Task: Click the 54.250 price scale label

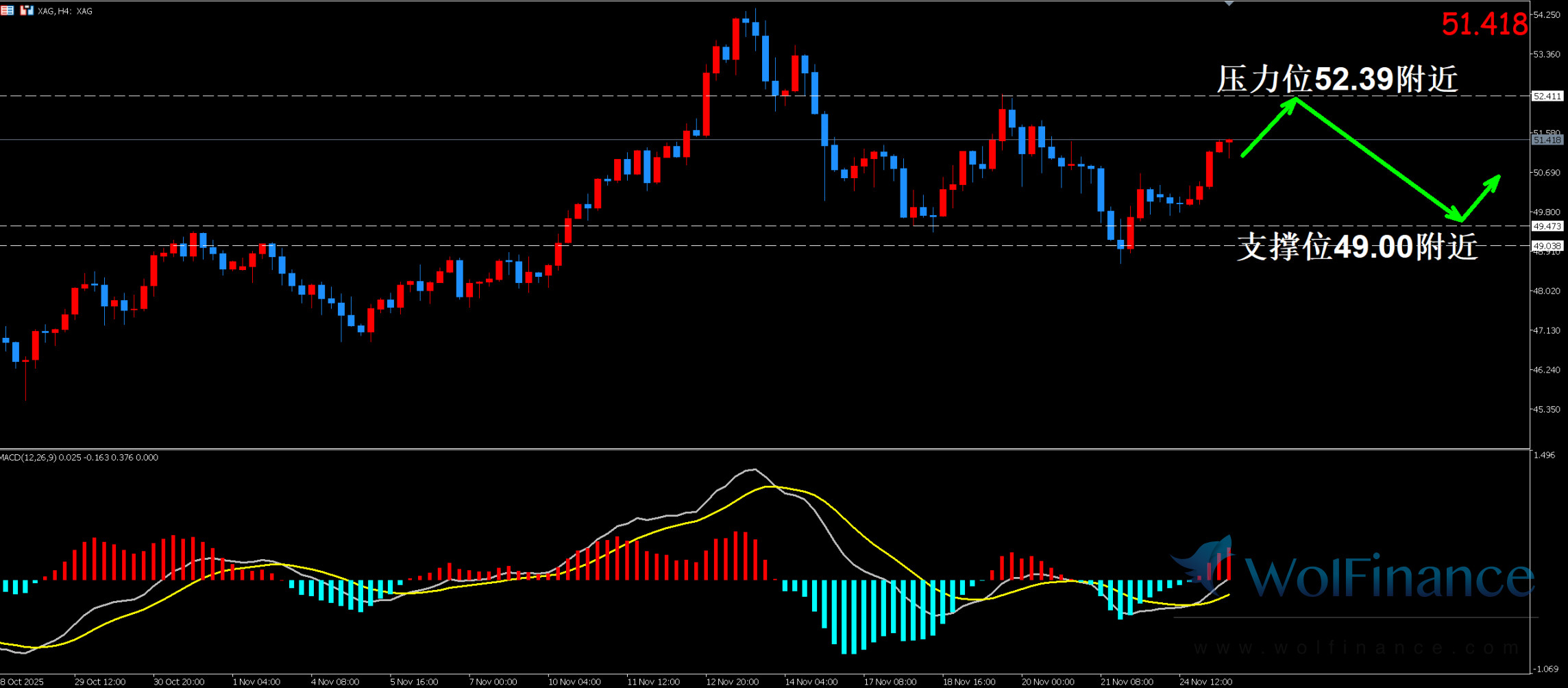Action: pyautogui.click(x=1547, y=15)
